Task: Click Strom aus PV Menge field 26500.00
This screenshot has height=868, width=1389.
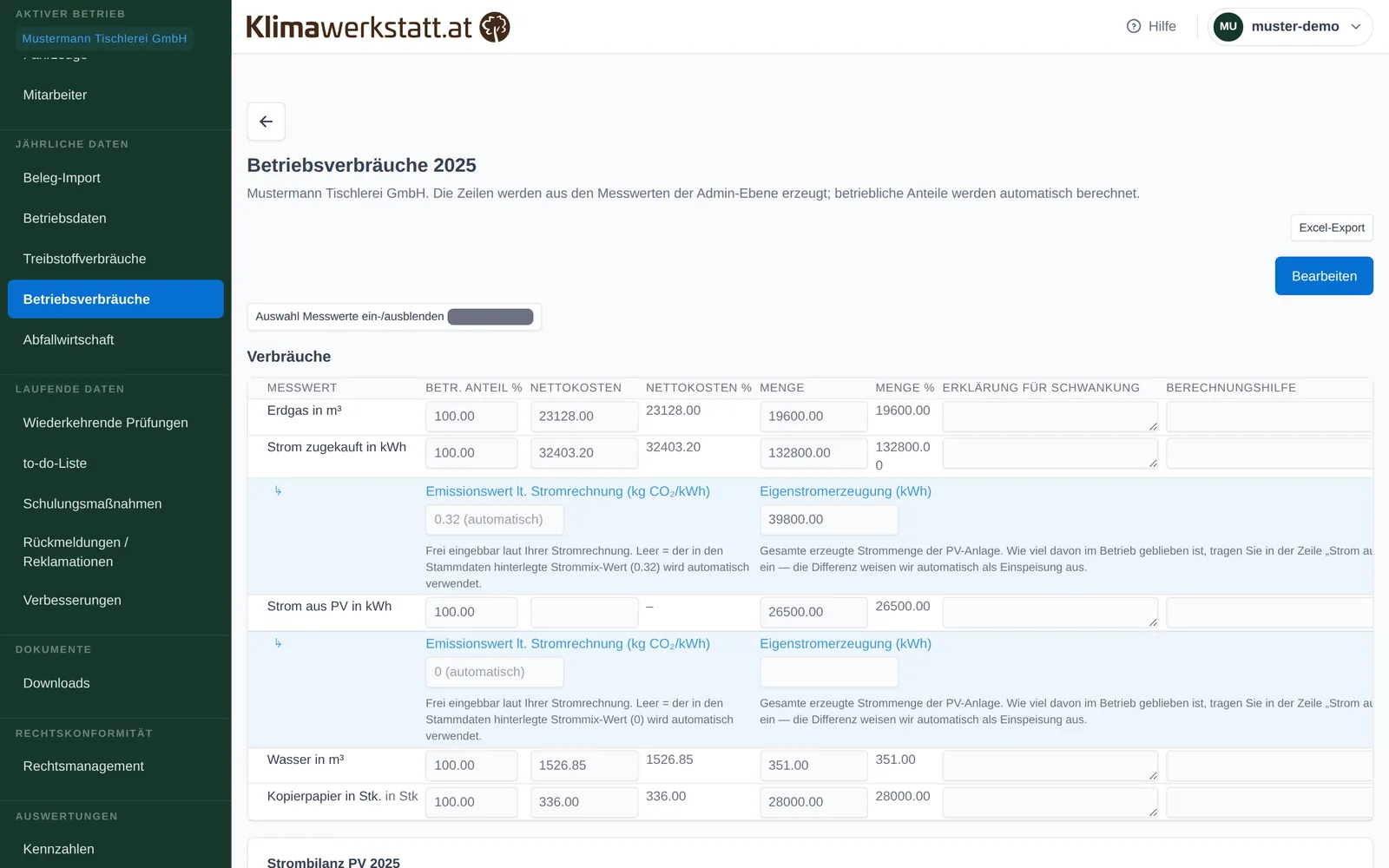Action: [x=813, y=612]
